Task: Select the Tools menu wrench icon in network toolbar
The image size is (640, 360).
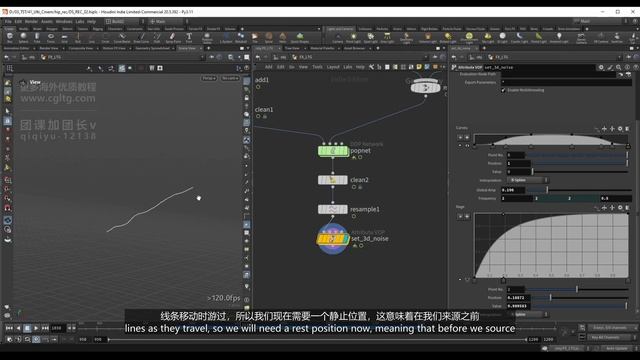Action: coord(371,67)
